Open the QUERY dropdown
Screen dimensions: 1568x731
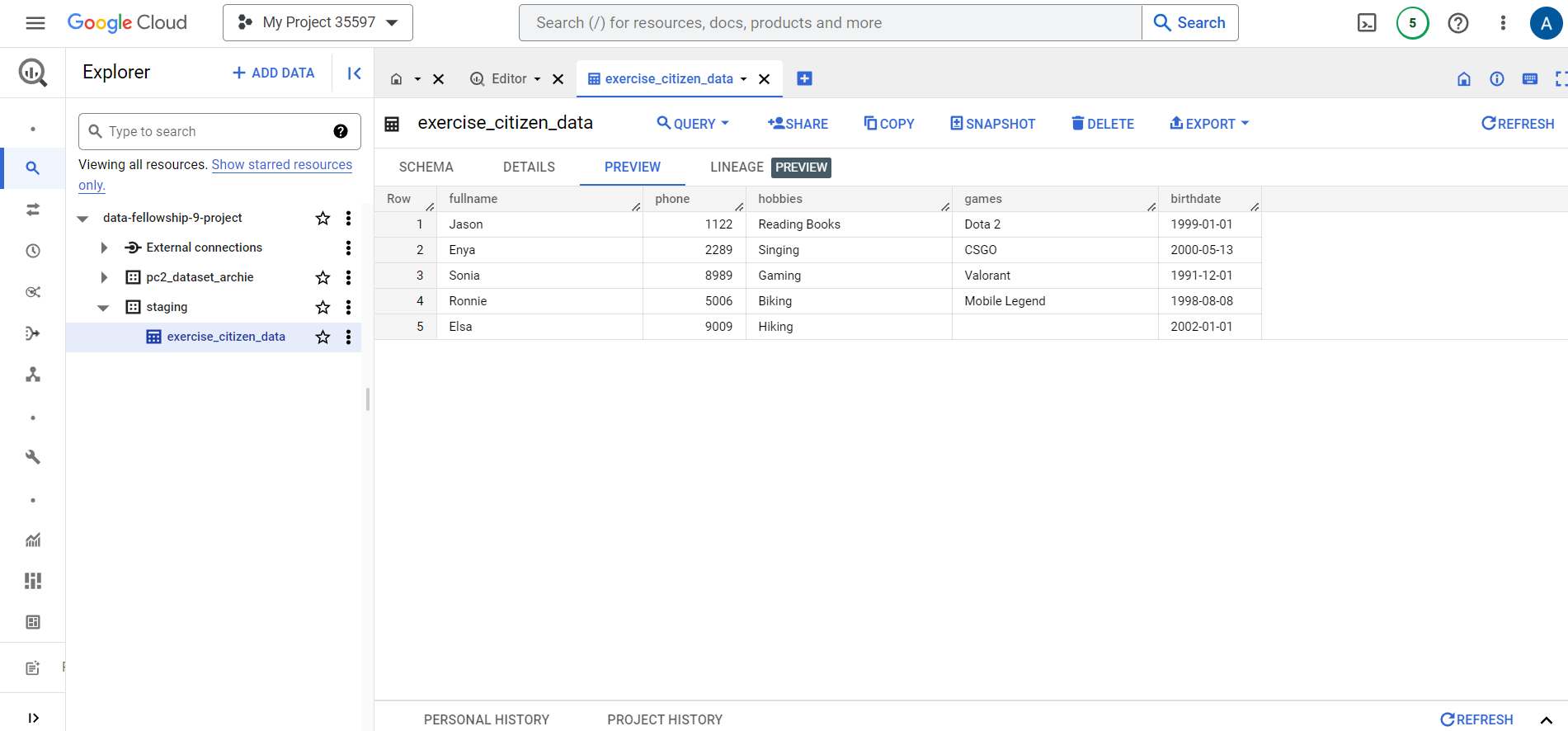click(x=693, y=124)
